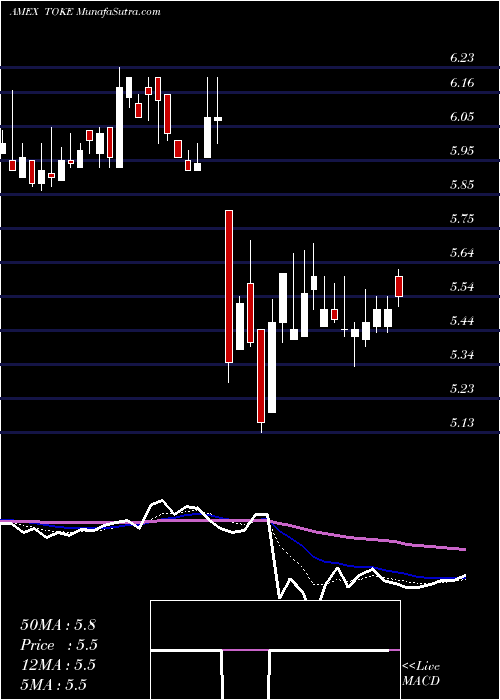
Task: Select the 5.85 price axis label
Action: pyautogui.click(x=461, y=184)
